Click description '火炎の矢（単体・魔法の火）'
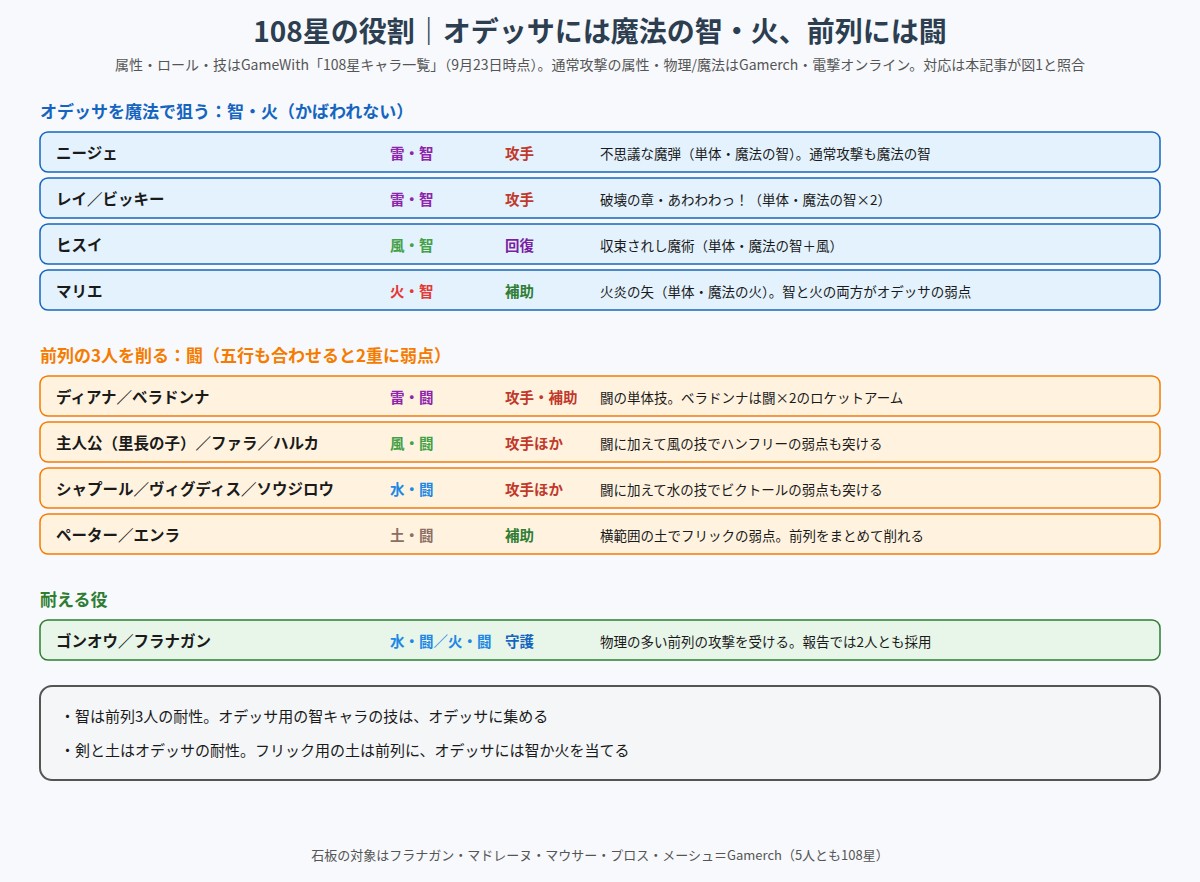Screen dimensions: 1200x882 [785, 293]
